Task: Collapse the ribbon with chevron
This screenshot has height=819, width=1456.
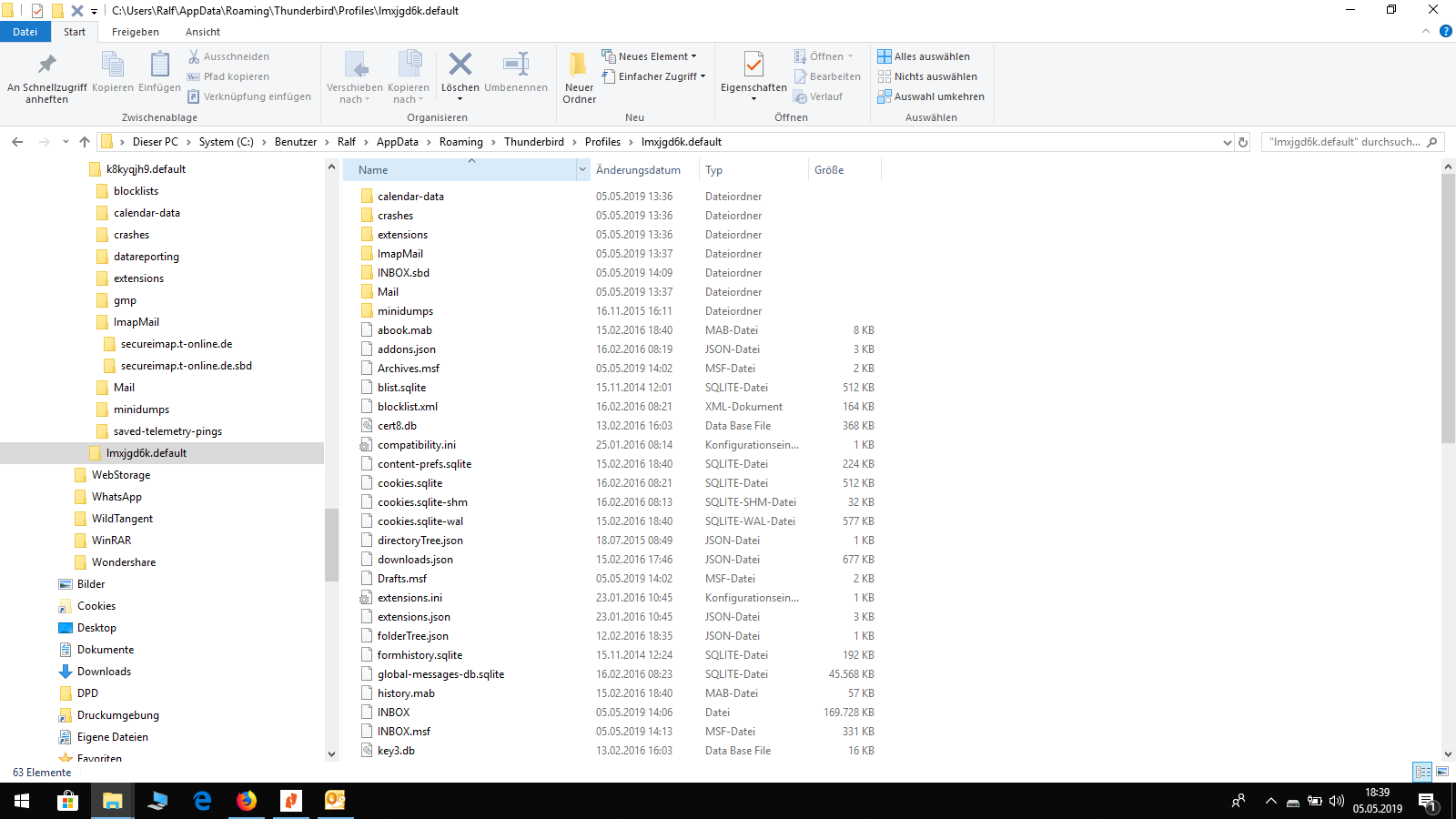Action: 1426,31
